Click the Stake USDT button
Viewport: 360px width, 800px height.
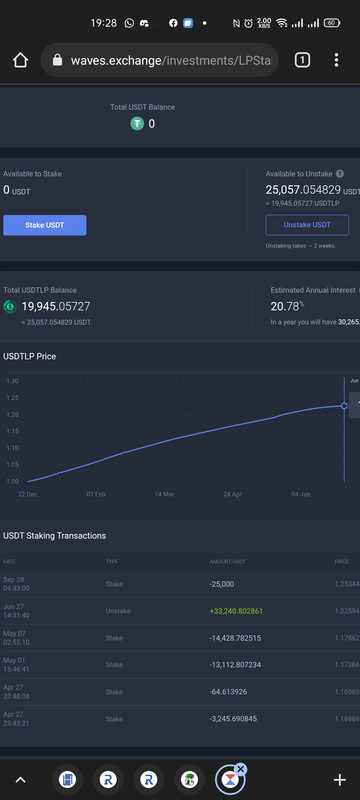click(x=45, y=225)
